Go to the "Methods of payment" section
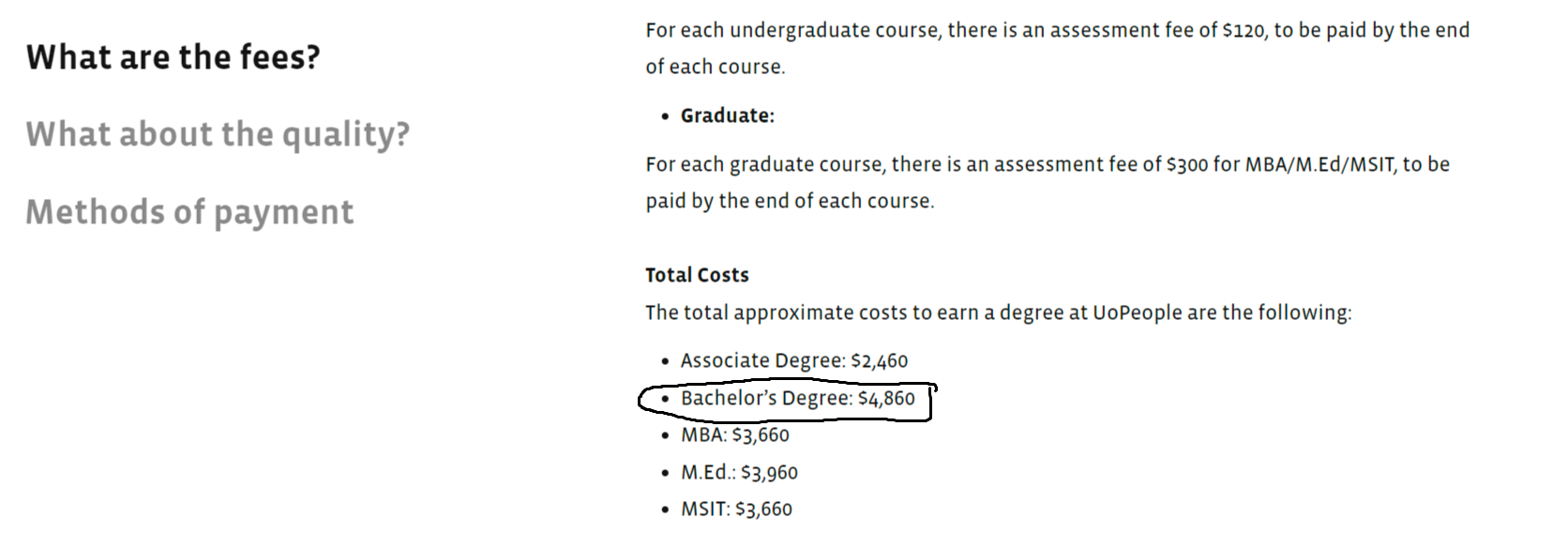This screenshot has height=533, width=1568. pos(189,212)
